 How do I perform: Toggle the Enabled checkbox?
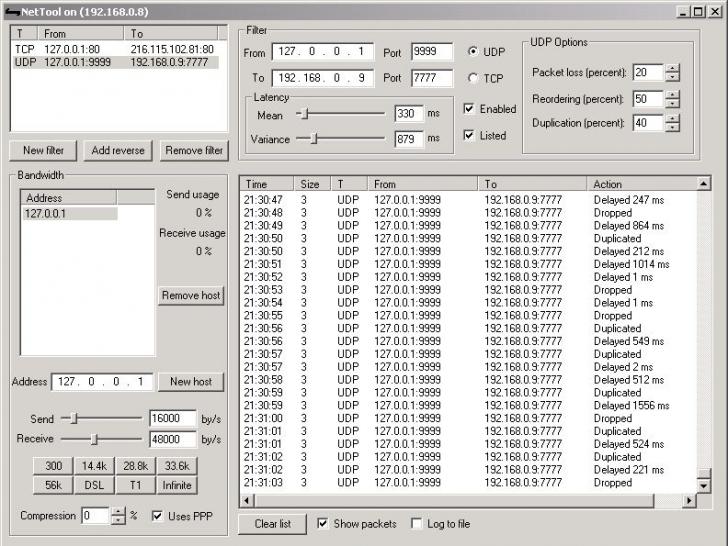pos(469,109)
